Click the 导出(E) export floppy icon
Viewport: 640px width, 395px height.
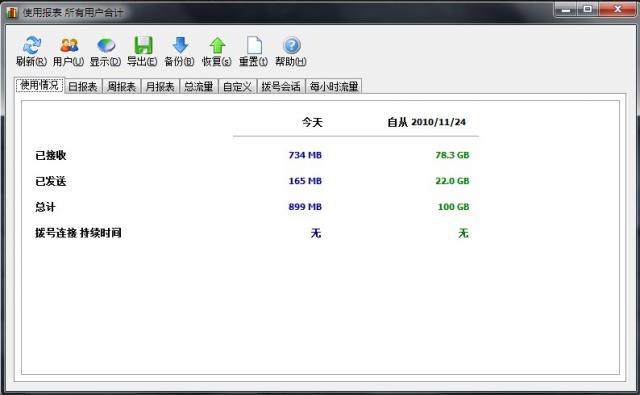pyautogui.click(x=143, y=45)
